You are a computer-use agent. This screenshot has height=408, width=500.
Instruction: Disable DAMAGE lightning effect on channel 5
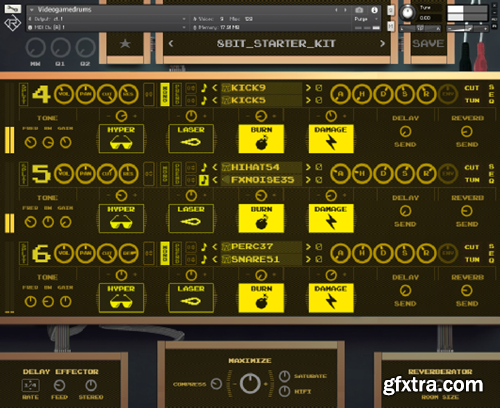tap(331, 218)
